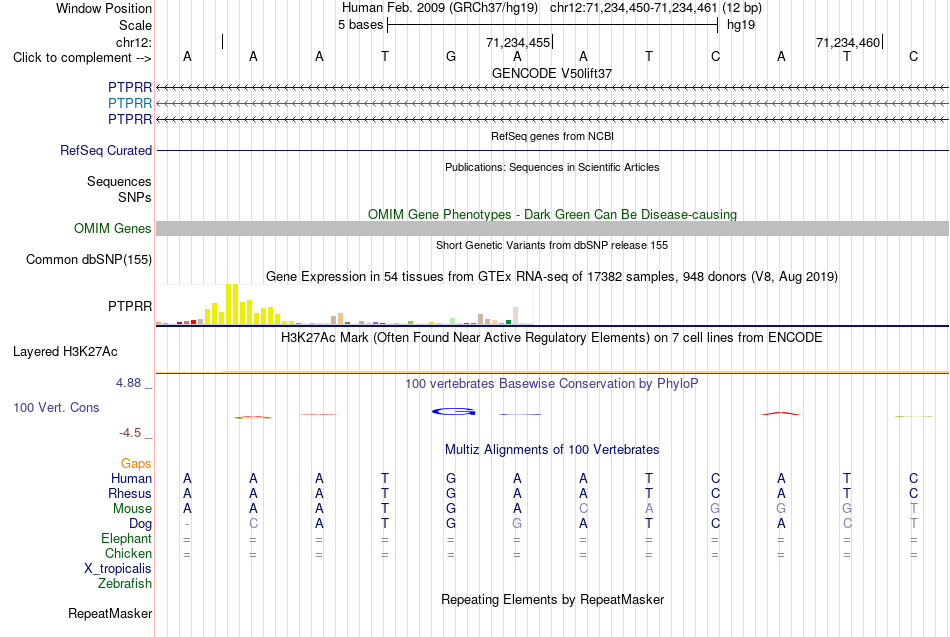Open the Multiz Alignments of 100 Vertebrates title
950x637 pixels.
[552, 450]
